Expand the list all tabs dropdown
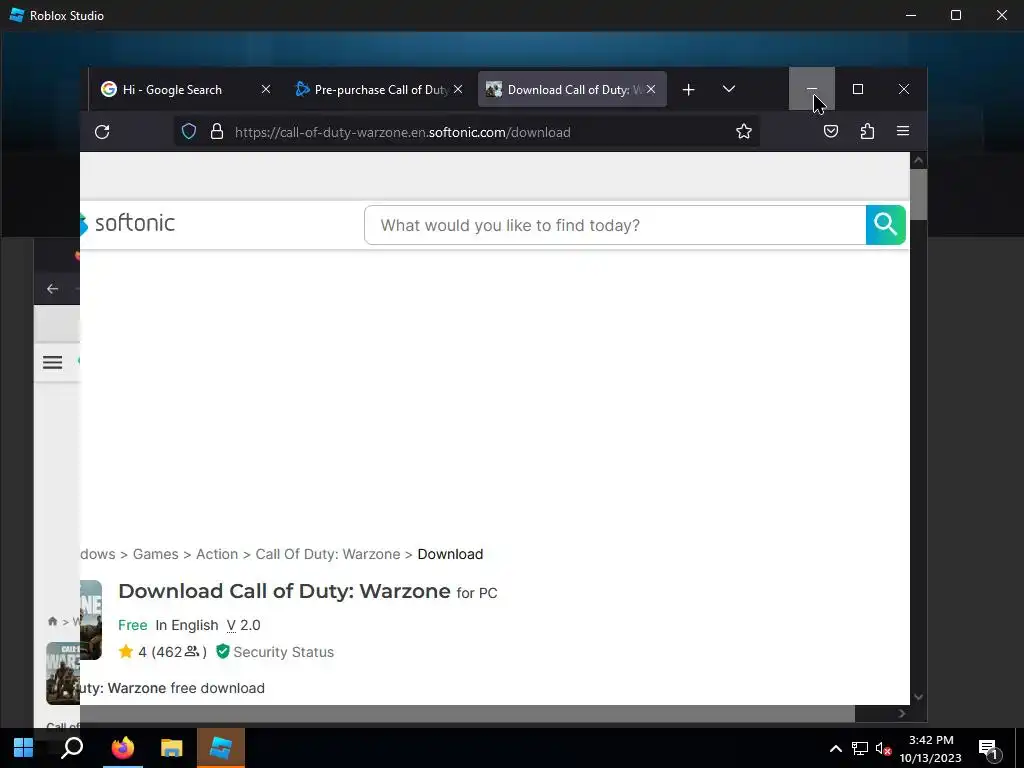1024x768 pixels. pos(729,89)
